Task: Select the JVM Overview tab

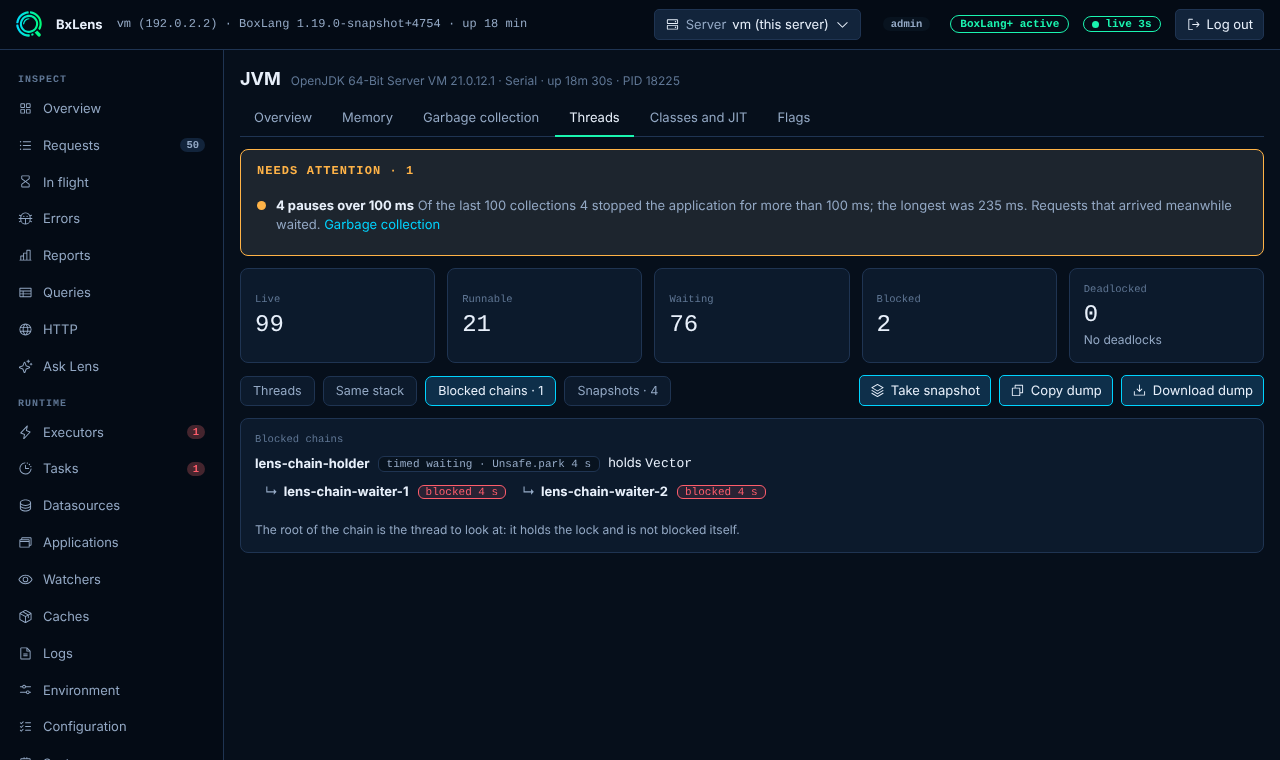Action: [283, 117]
